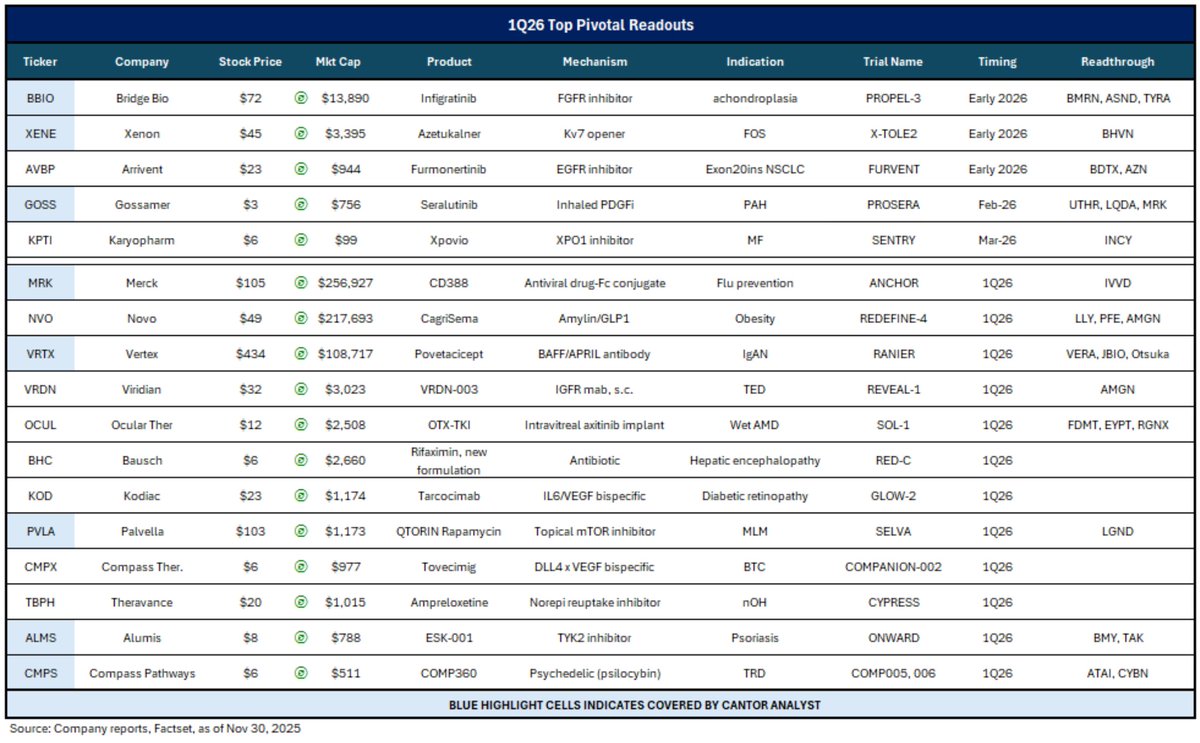Click the Readthrough column header
Screen dimensions: 1200x743
pos(1117,61)
